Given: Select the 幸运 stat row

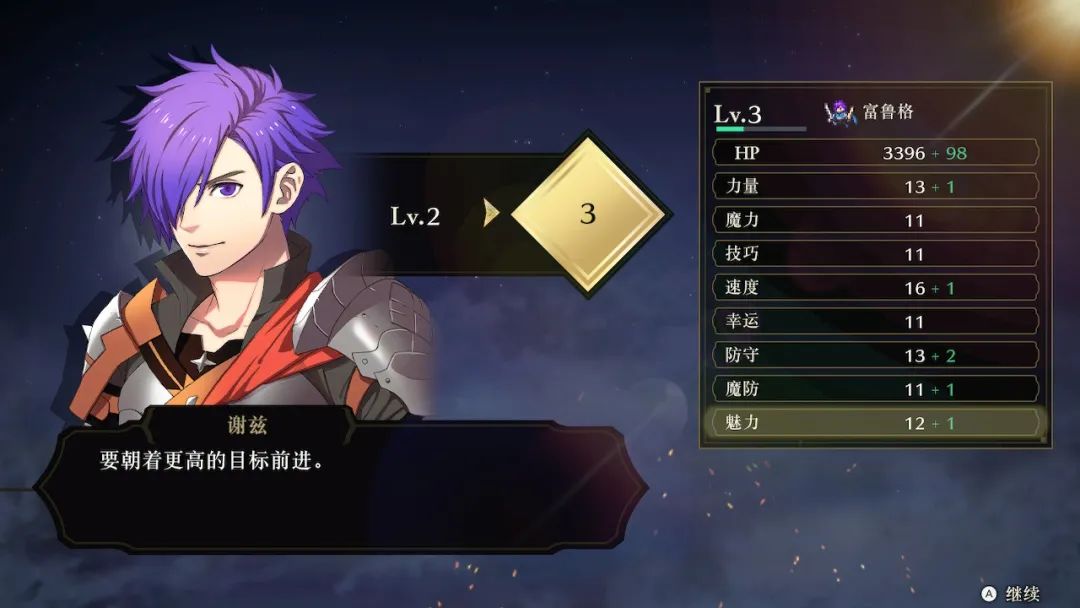Looking at the screenshot, I should coord(875,322).
